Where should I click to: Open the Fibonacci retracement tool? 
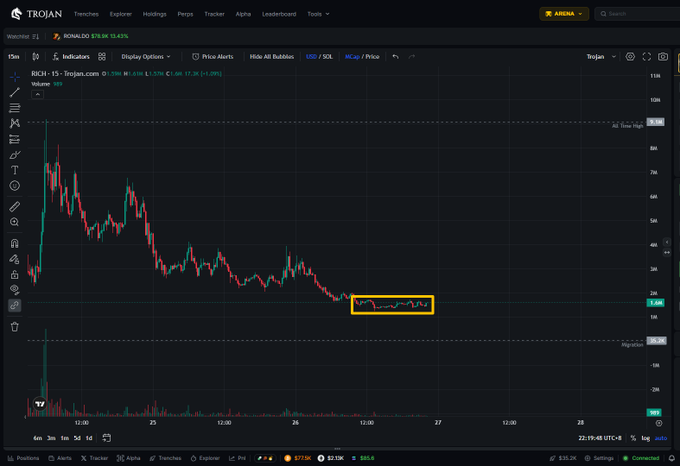click(x=15, y=108)
